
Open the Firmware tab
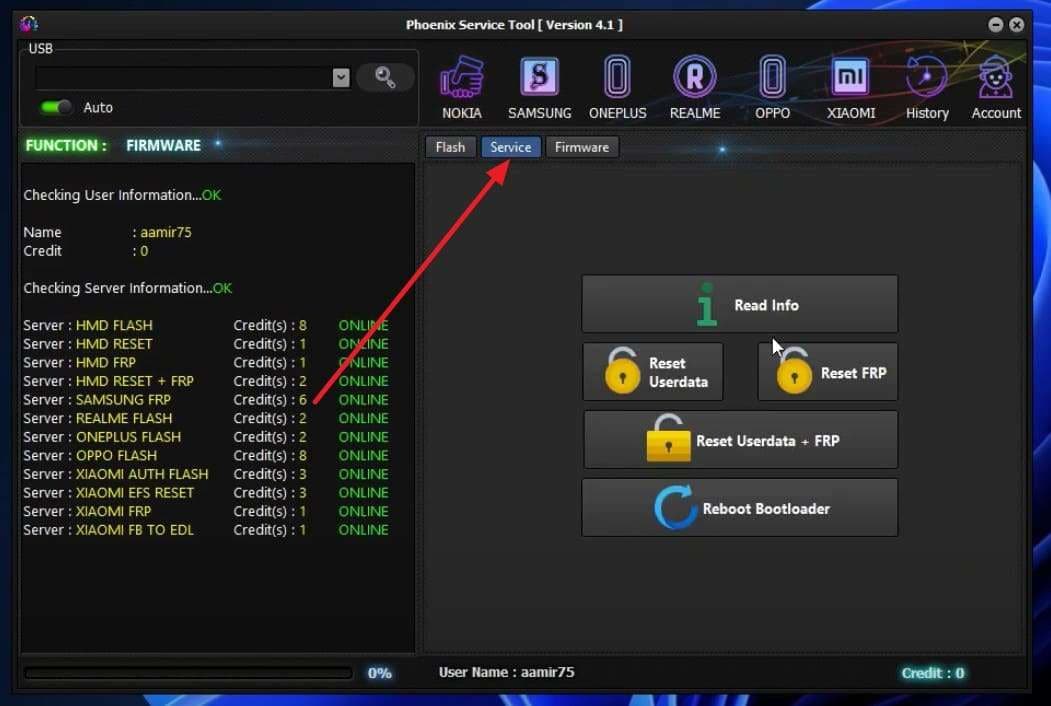pyautogui.click(x=582, y=147)
